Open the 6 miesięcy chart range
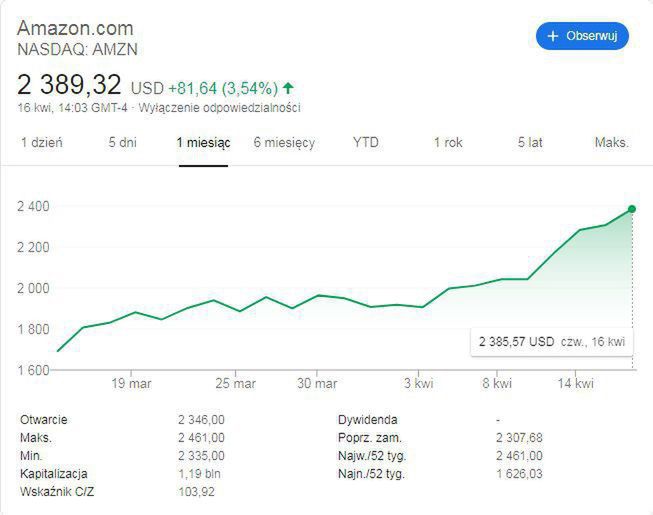This screenshot has height=515, width=653. 284,142
